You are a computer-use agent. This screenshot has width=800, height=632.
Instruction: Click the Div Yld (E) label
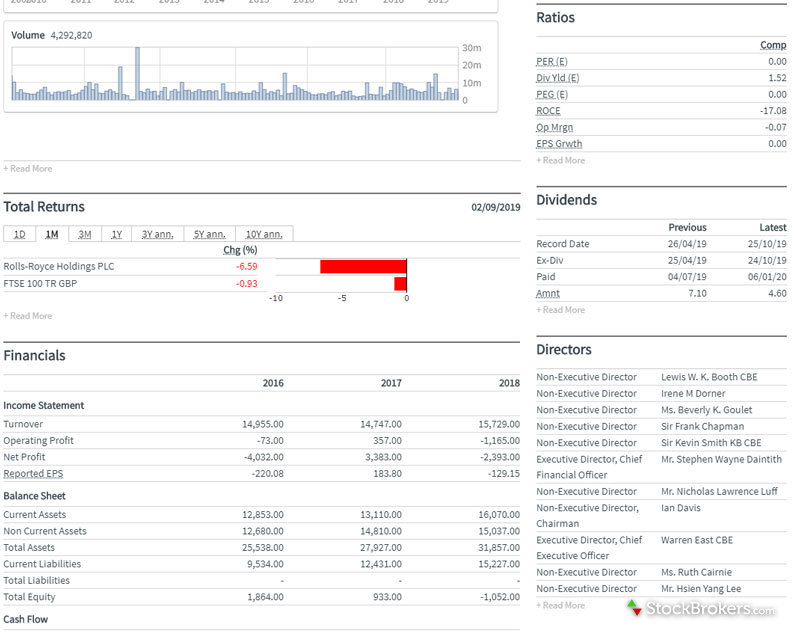point(558,78)
